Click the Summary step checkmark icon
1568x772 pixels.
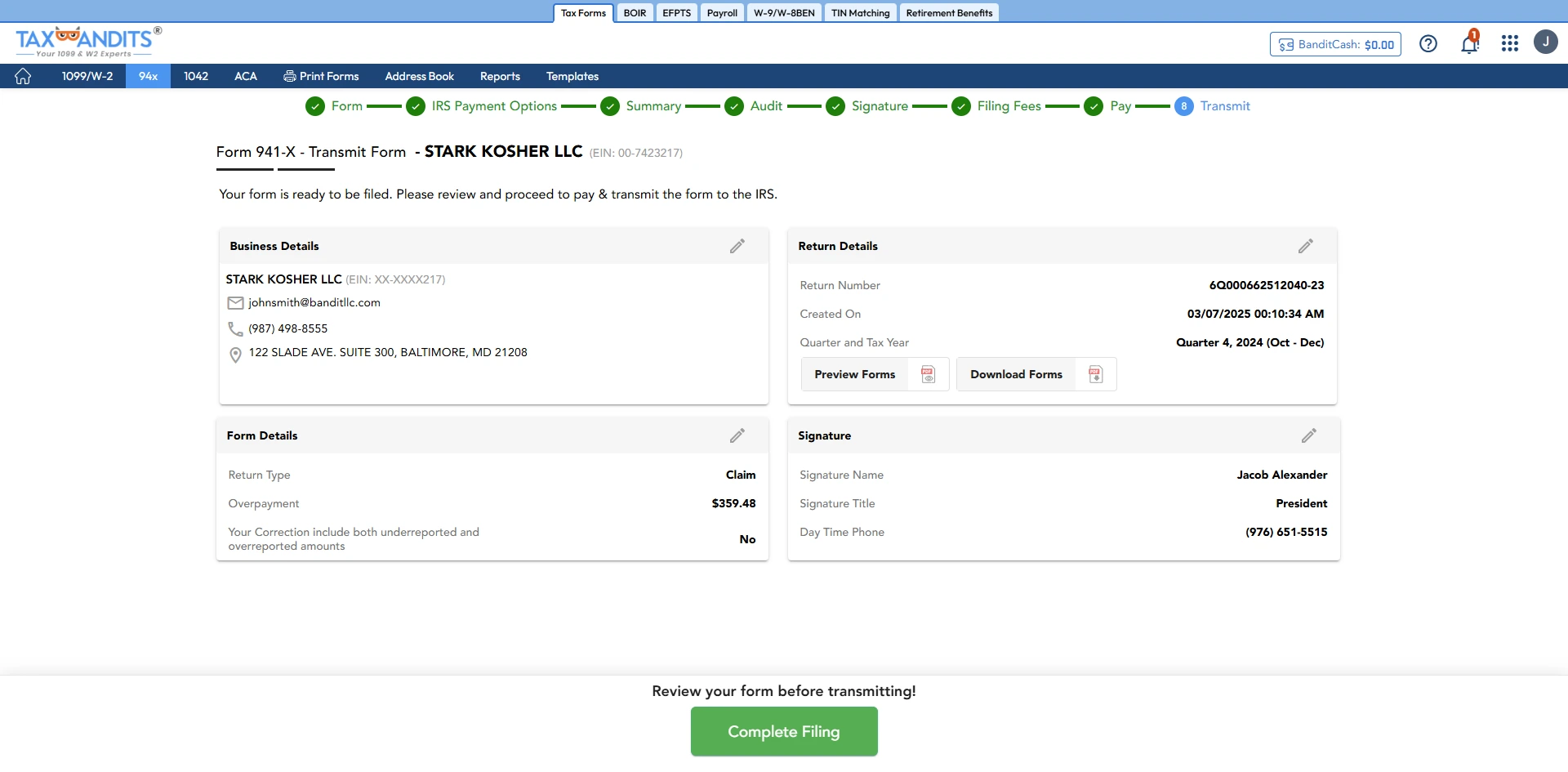[x=610, y=106]
